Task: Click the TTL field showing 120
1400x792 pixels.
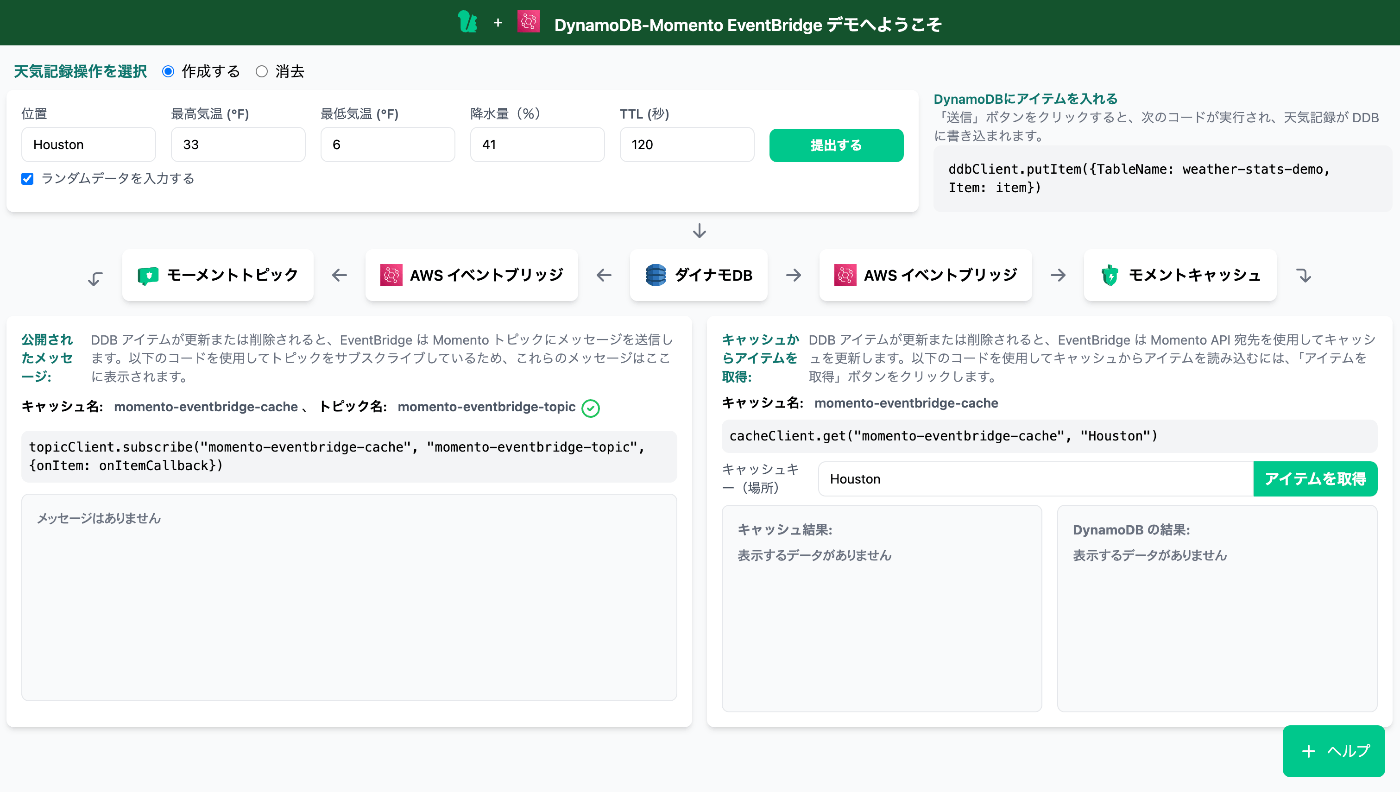Action: pyautogui.click(x=687, y=145)
